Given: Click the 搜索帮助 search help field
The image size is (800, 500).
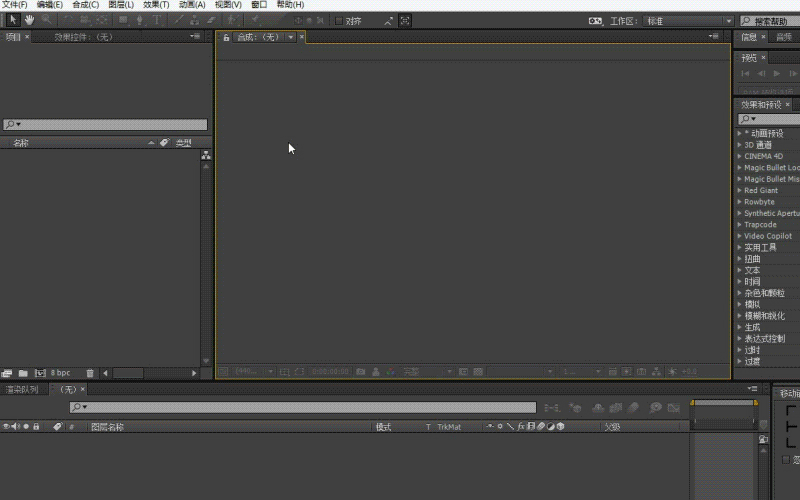Looking at the screenshot, I should click(x=770, y=21).
